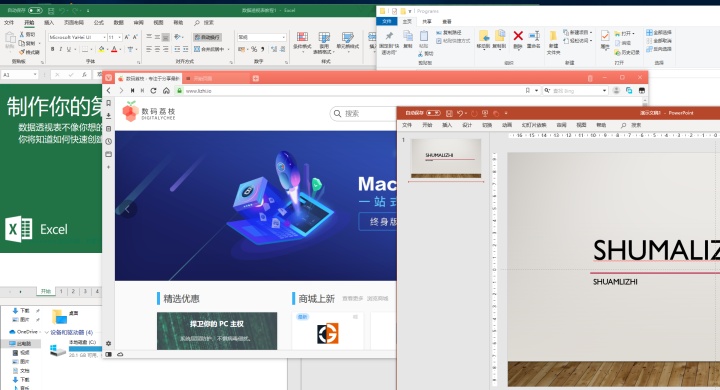Open the font color arrow in Excel
720x390 pixels.
tap(120, 50)
